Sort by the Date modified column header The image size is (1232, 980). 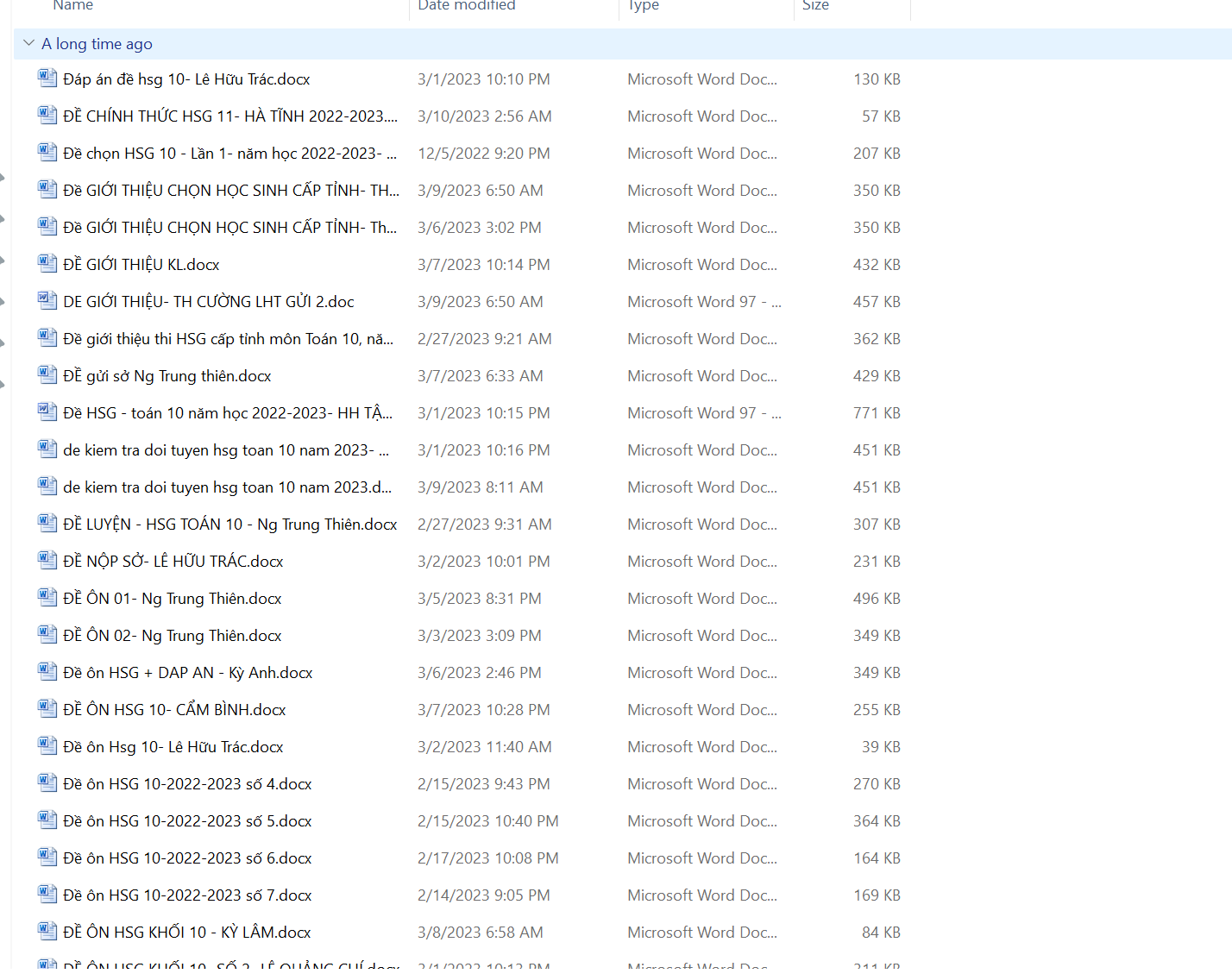(x=467, y=5)
